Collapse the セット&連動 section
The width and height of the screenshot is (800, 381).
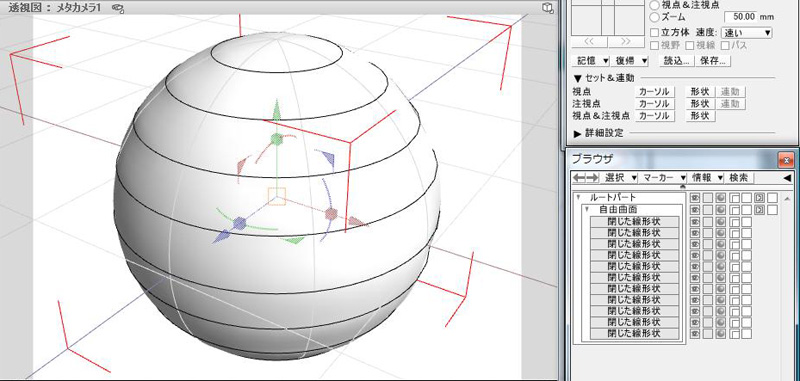(578, 79)
